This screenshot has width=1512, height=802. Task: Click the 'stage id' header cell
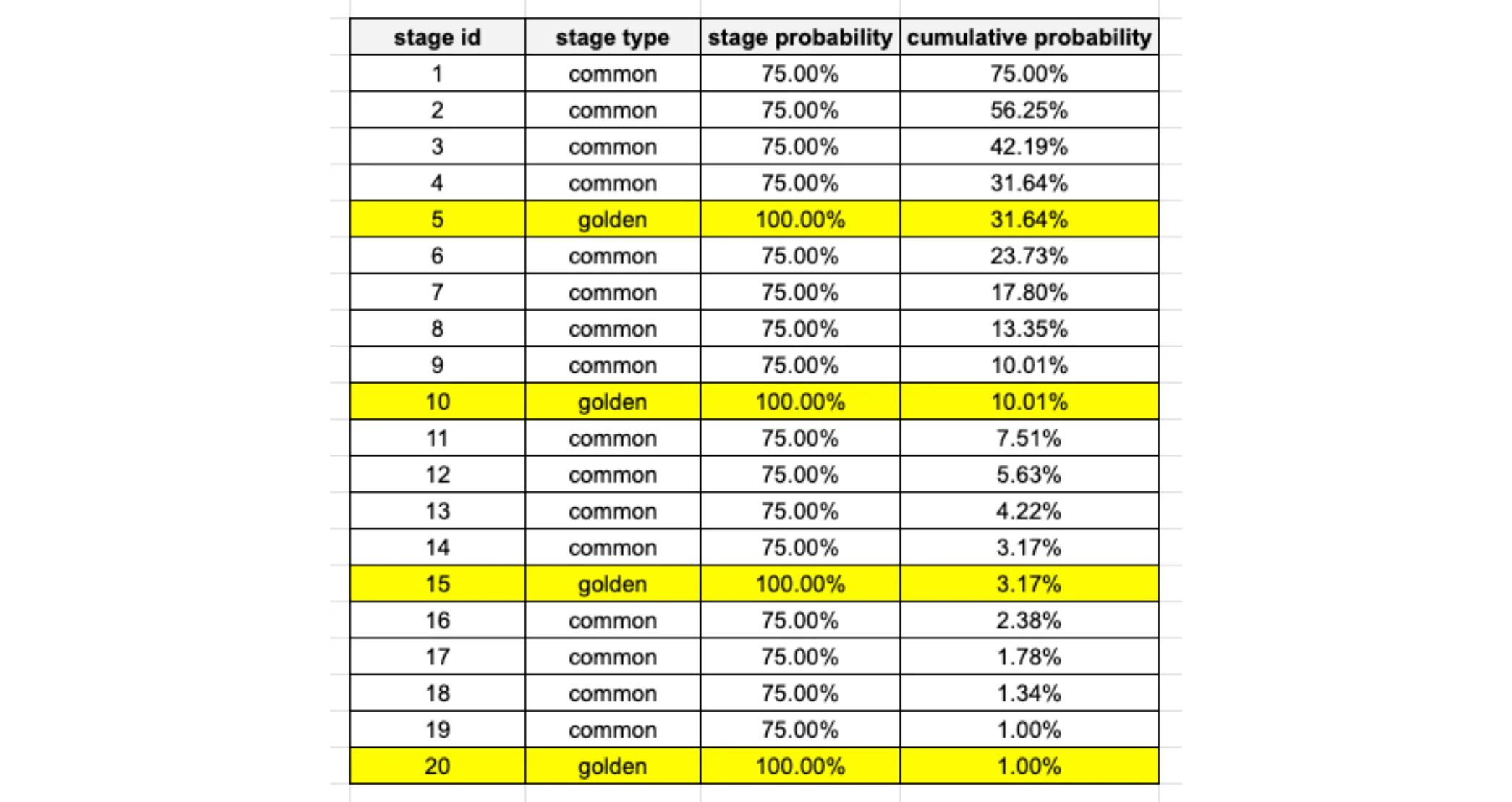[x=437, y=37]
